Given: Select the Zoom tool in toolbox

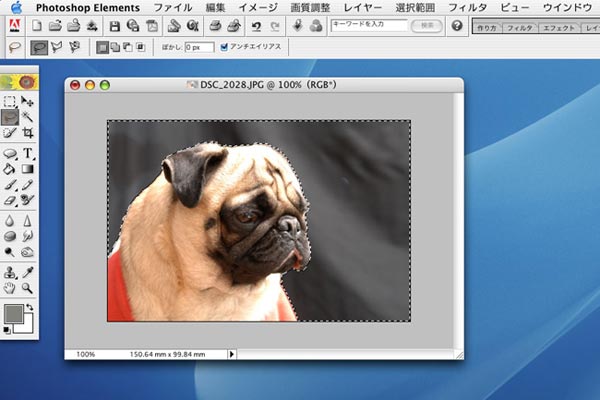Looking at the screenshot, I should click(x=27, y=288).
